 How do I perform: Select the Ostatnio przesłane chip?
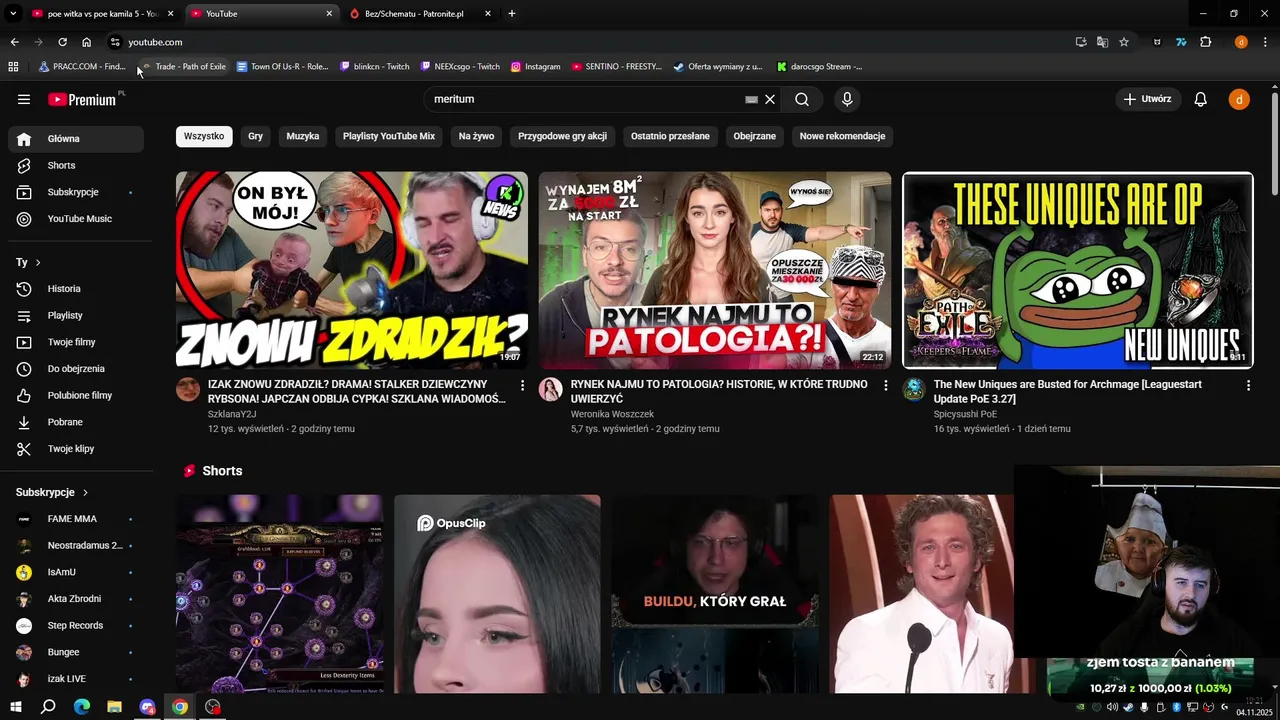coord(670,136)
